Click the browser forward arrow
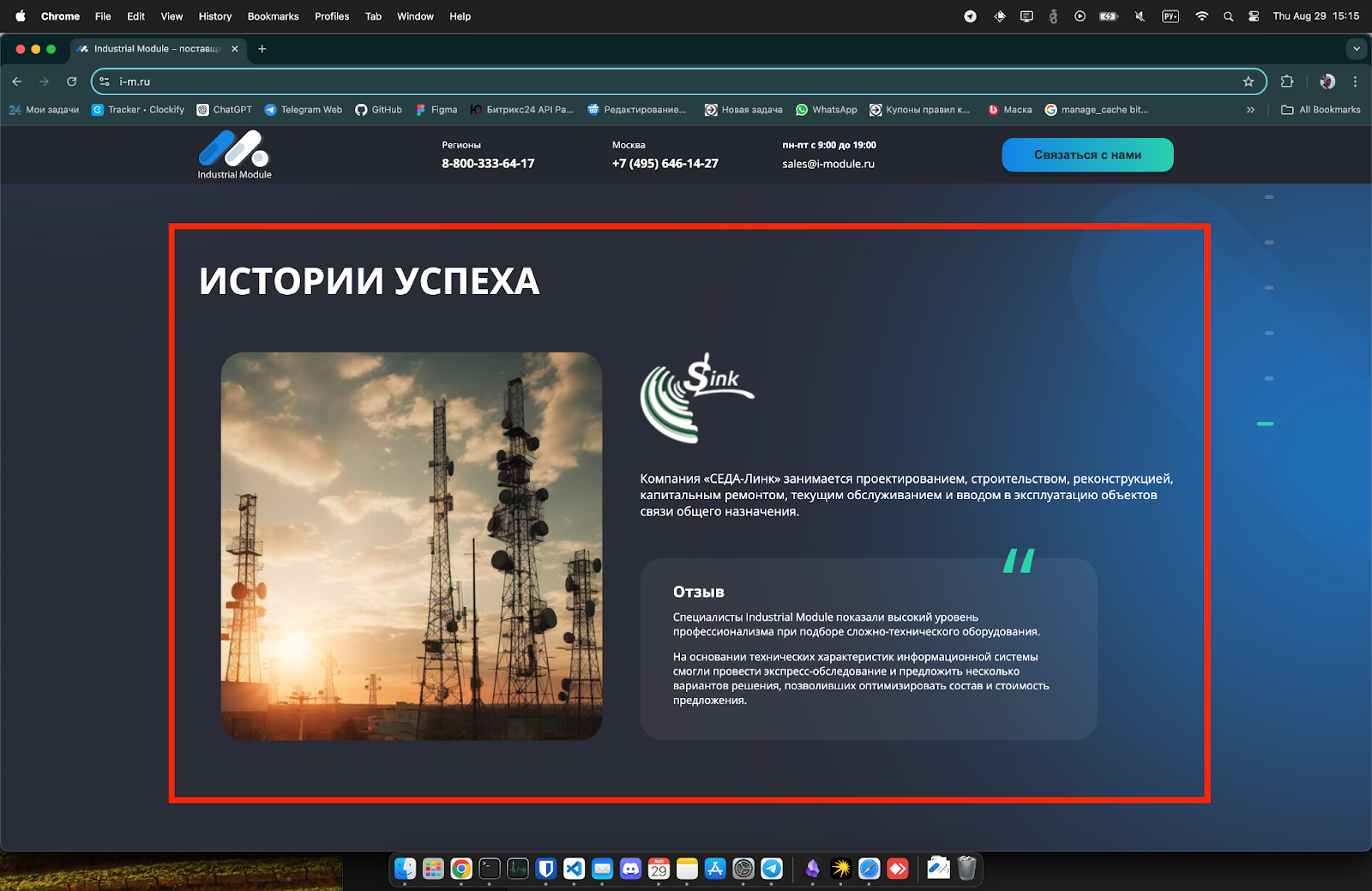Image resolution: width=1372 pixels, height=891 pixels. pos(45,81)
